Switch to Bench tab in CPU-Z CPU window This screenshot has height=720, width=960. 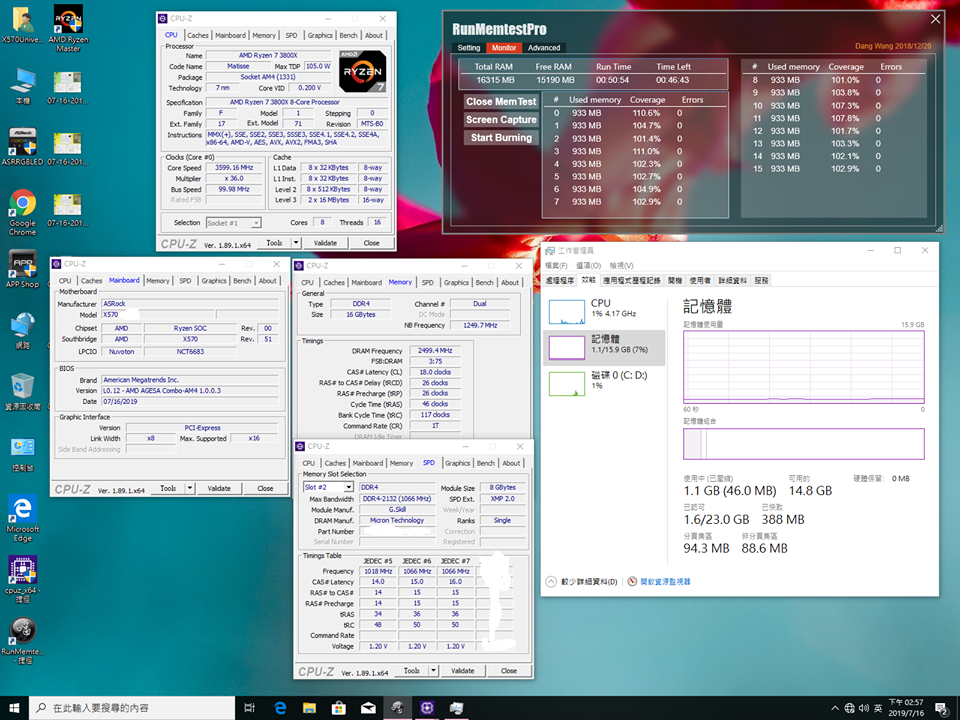pyautogui.click(x=348, y=36)
